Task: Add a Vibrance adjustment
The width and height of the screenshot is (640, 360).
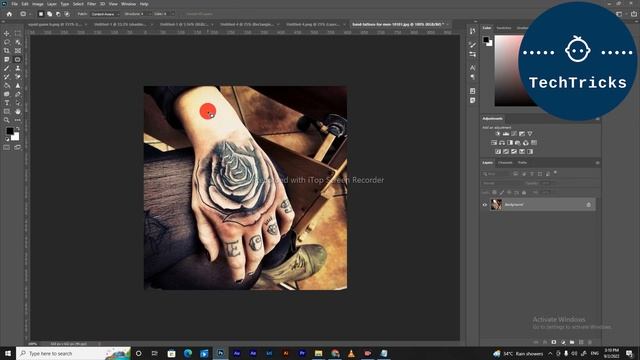Action: click(x=530, y=133)
